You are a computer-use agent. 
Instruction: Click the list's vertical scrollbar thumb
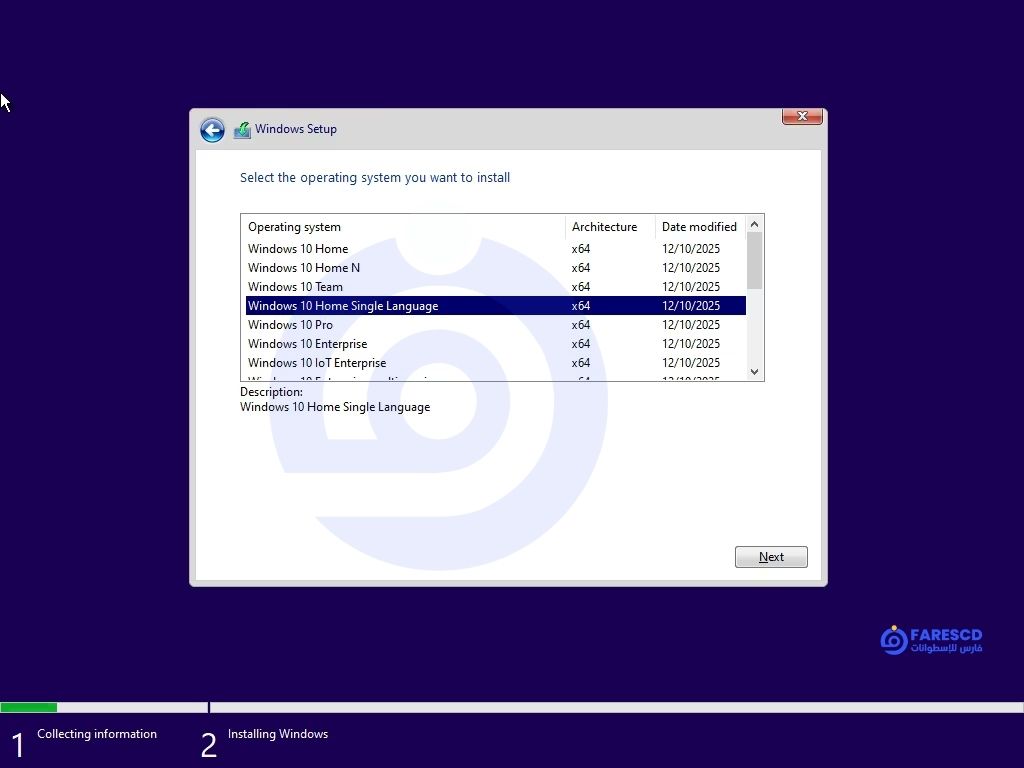coord(754,260)
